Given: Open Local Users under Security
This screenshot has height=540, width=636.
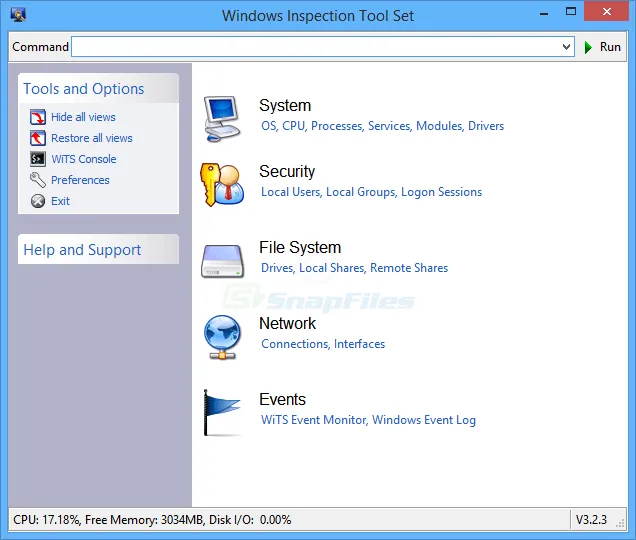Looking at the screenshot, I should pos(290,192).
